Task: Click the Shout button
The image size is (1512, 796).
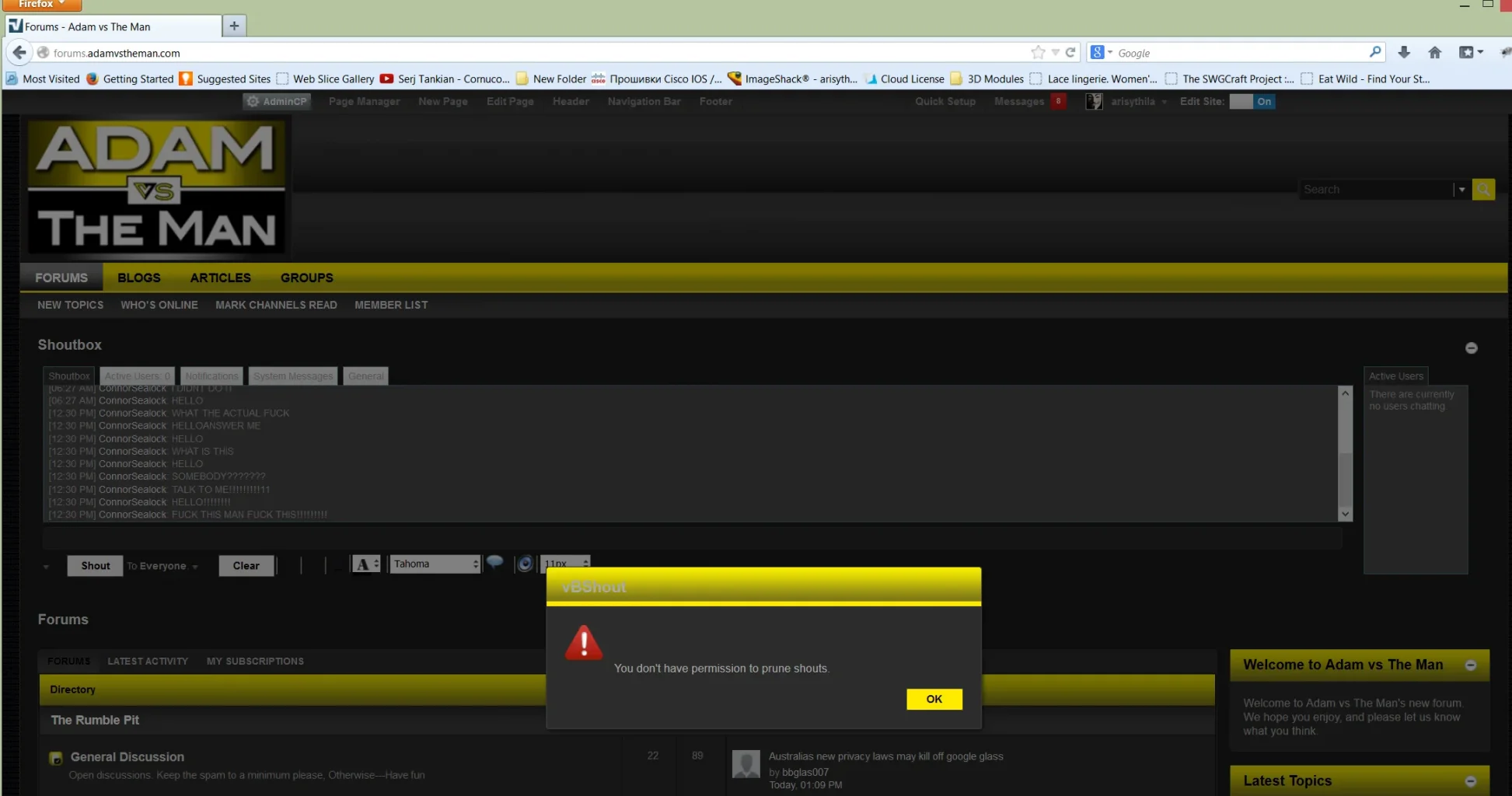Action: point(96,566)
